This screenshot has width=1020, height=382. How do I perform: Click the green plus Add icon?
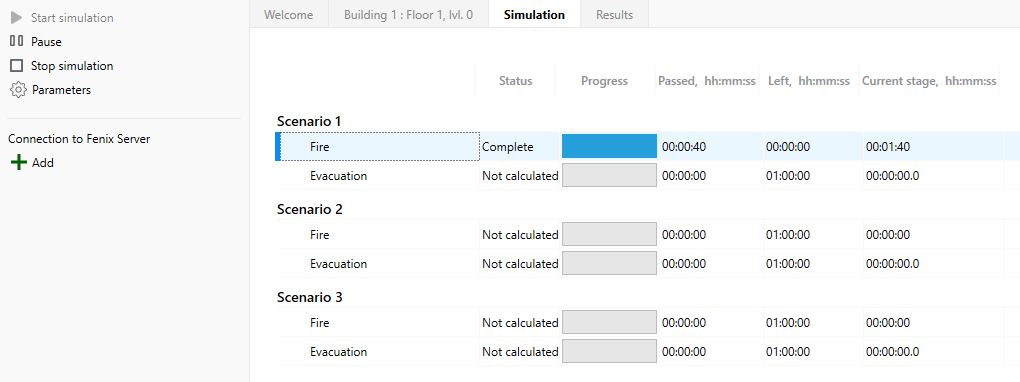click(x=20, y=163)
